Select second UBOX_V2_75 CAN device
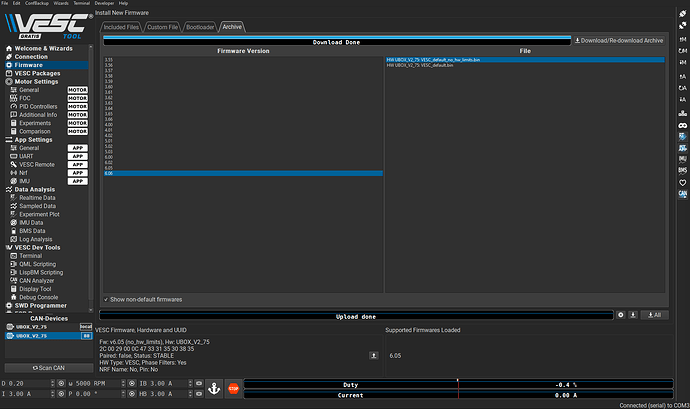 35,336
